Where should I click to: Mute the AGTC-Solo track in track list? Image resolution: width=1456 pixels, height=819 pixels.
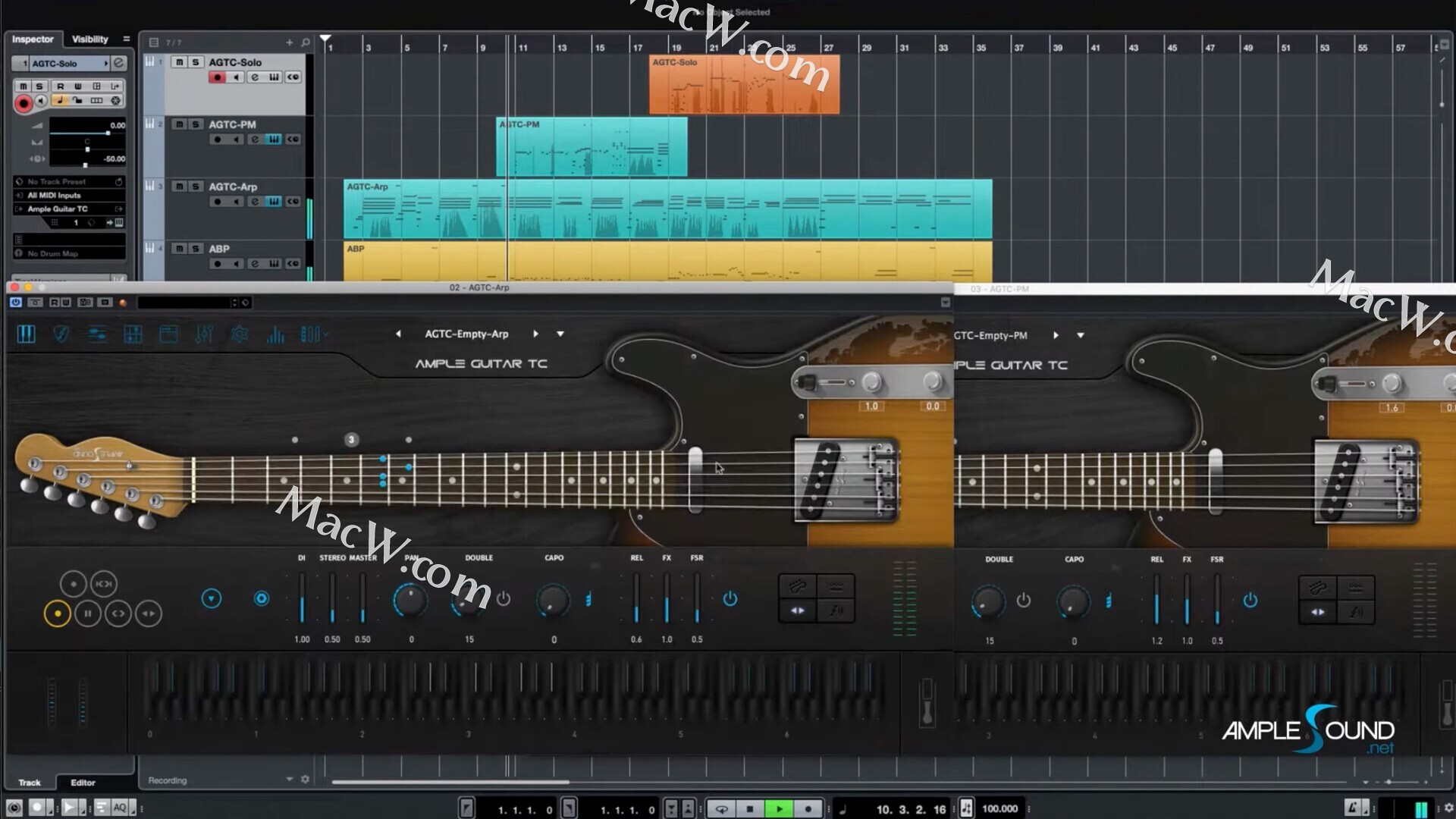click(179, 62)
